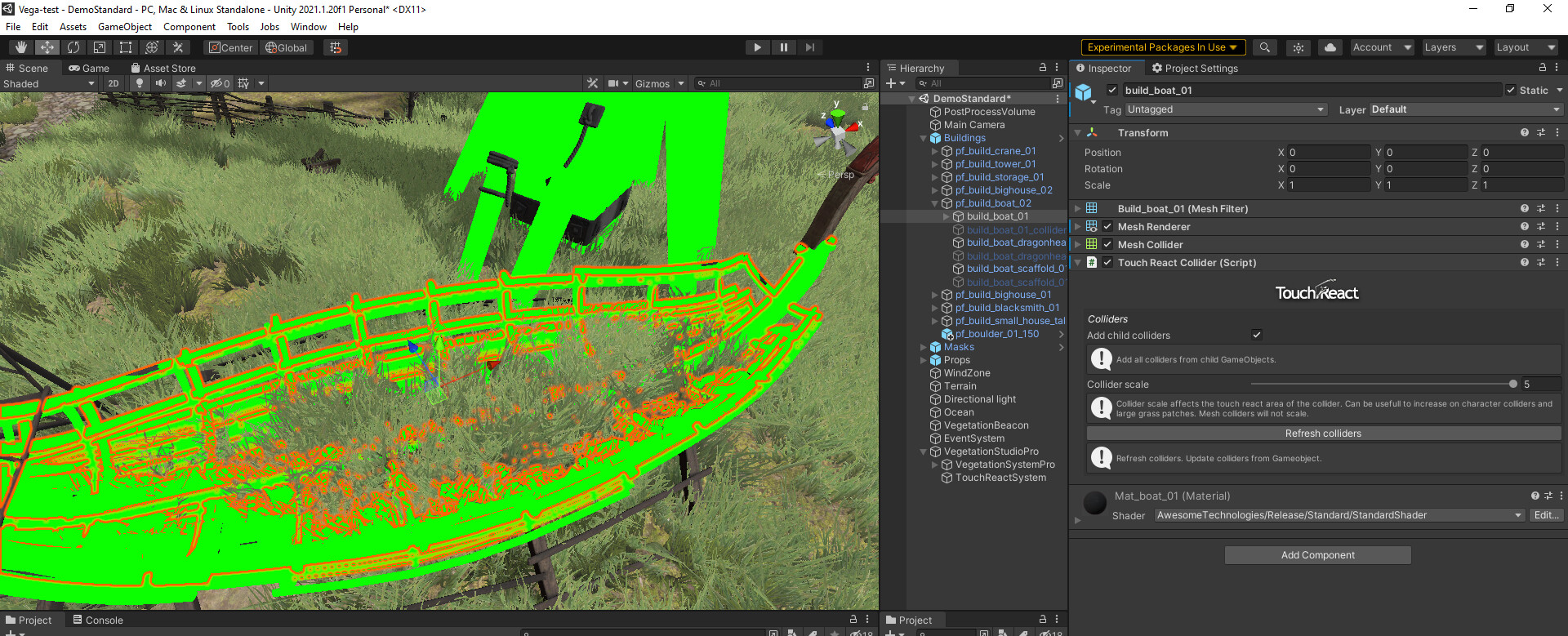Image resolution: width=1568 pixels, height=636 pixels.
Task: Open the Layers dropdown in toolbar
Action: pos(1454,47)
